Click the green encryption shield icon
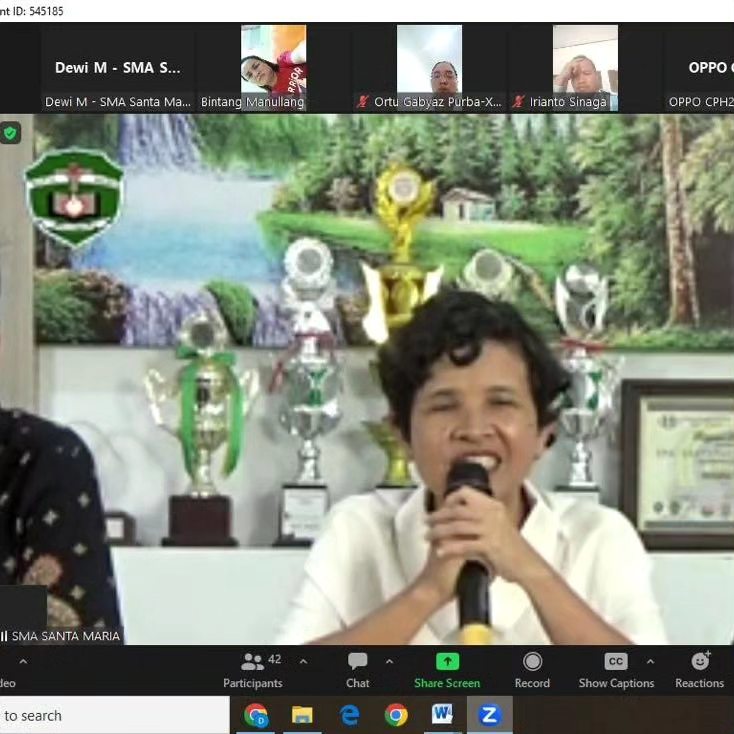Screen dimensions: 734x734 tap(10, 132)
